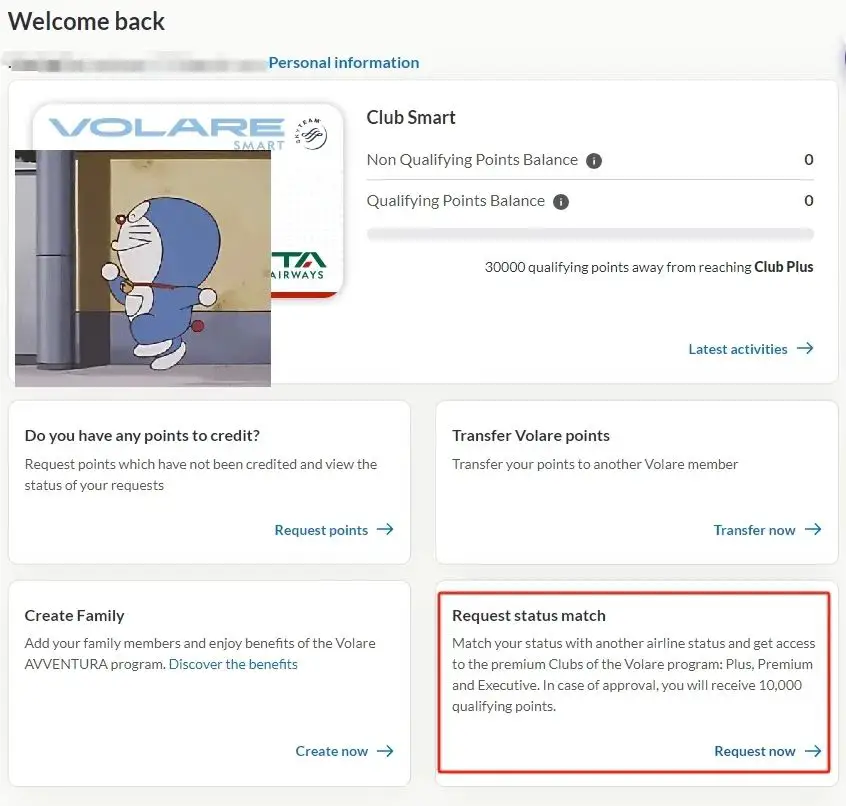Image resolution: width=846 pixels, height=806 pixels.
Task: Click the Create now link
Action: point(332,751)
